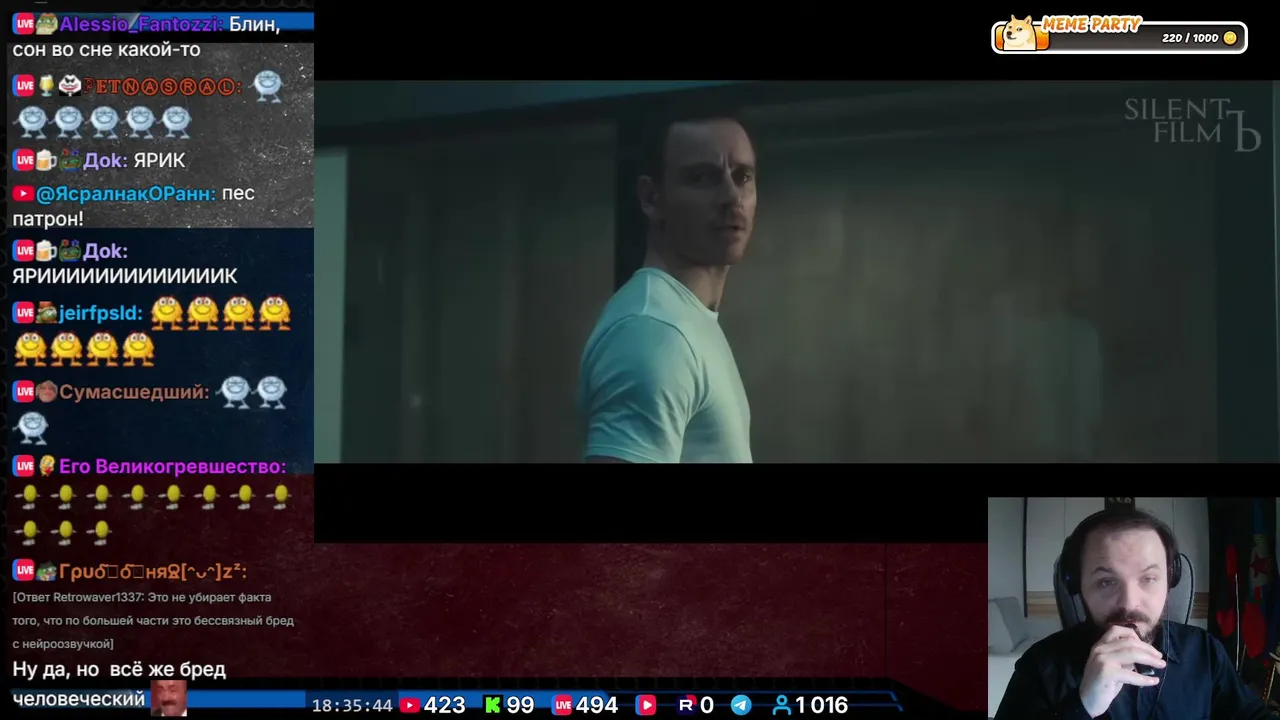The image size is (1280, 720).
Task: Click the LIVE viewer count 494
Action: coord(597,705)
